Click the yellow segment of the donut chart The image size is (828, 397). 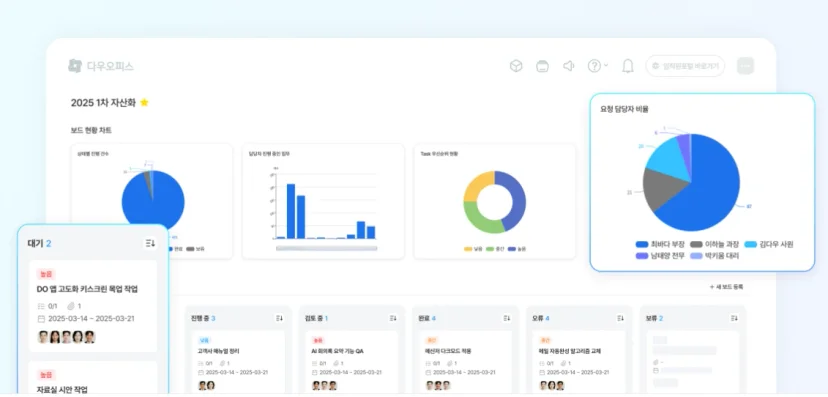[x=475, y=185]
